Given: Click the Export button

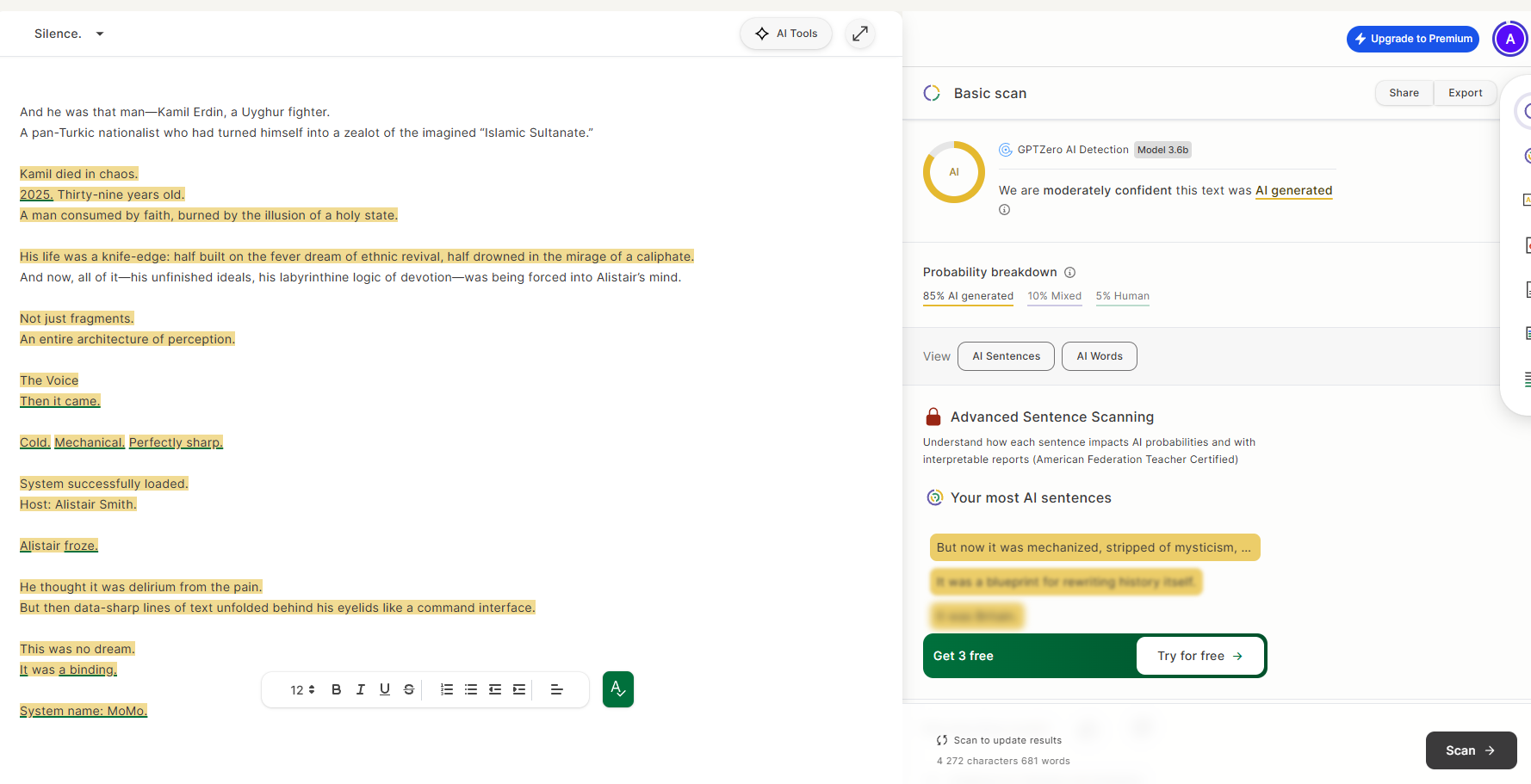Looking at the screenshot, I should click(x=1465, y=93).
